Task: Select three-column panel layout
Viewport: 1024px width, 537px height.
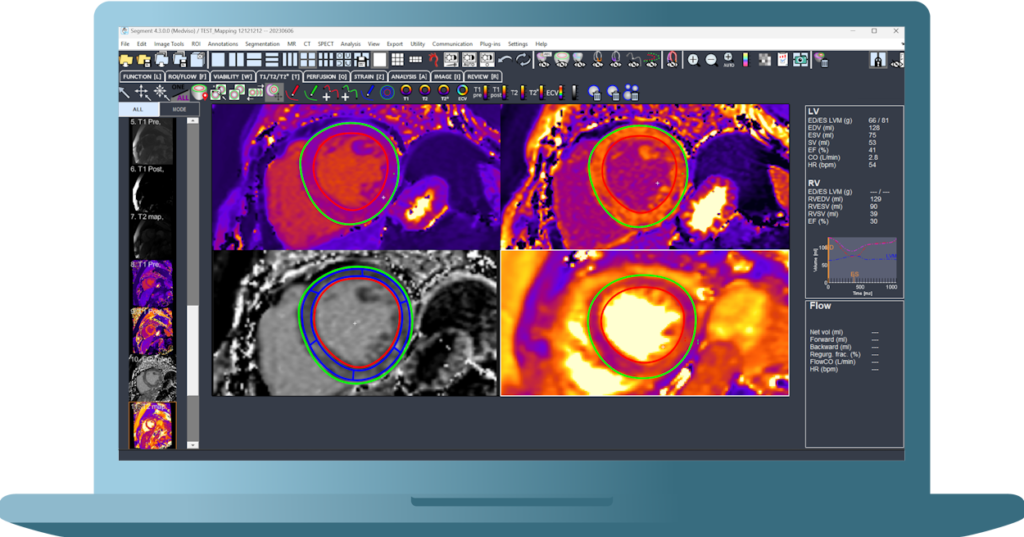Action: click(x=290, y=60)
